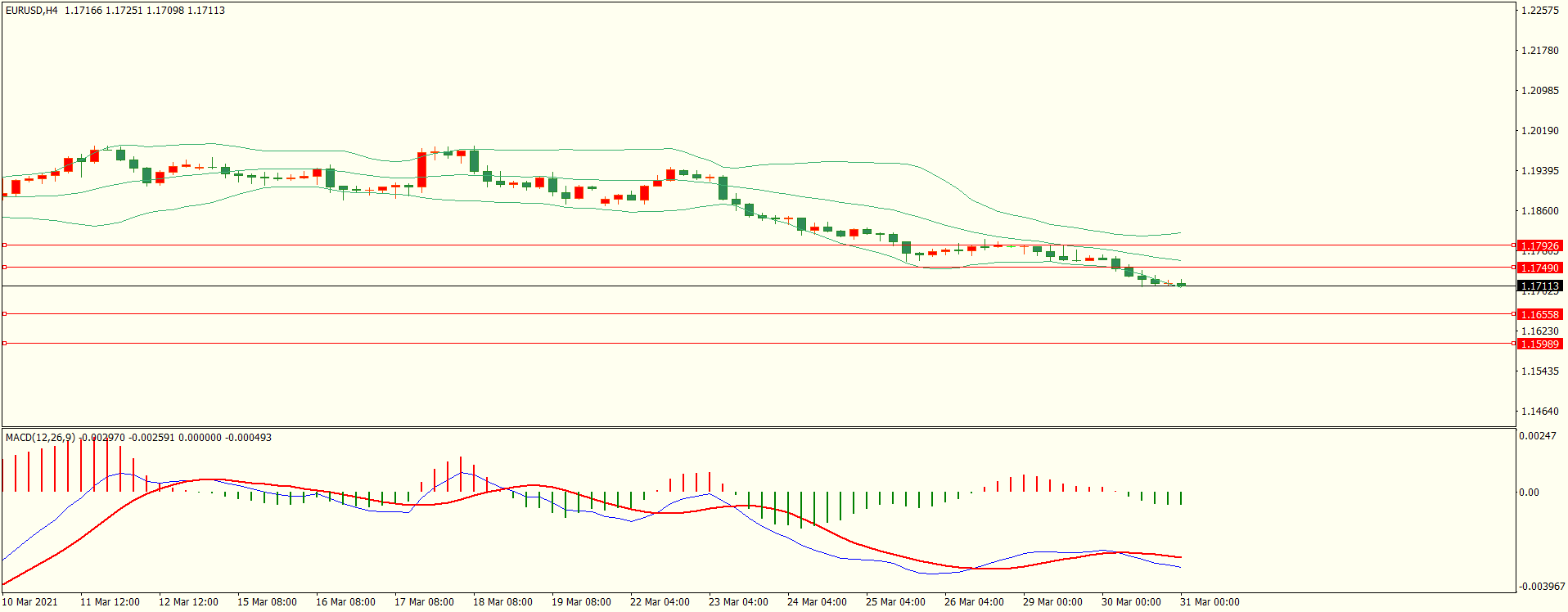
Task: Select the horizontal line at 1.16558
Action: tap(758, 313)
